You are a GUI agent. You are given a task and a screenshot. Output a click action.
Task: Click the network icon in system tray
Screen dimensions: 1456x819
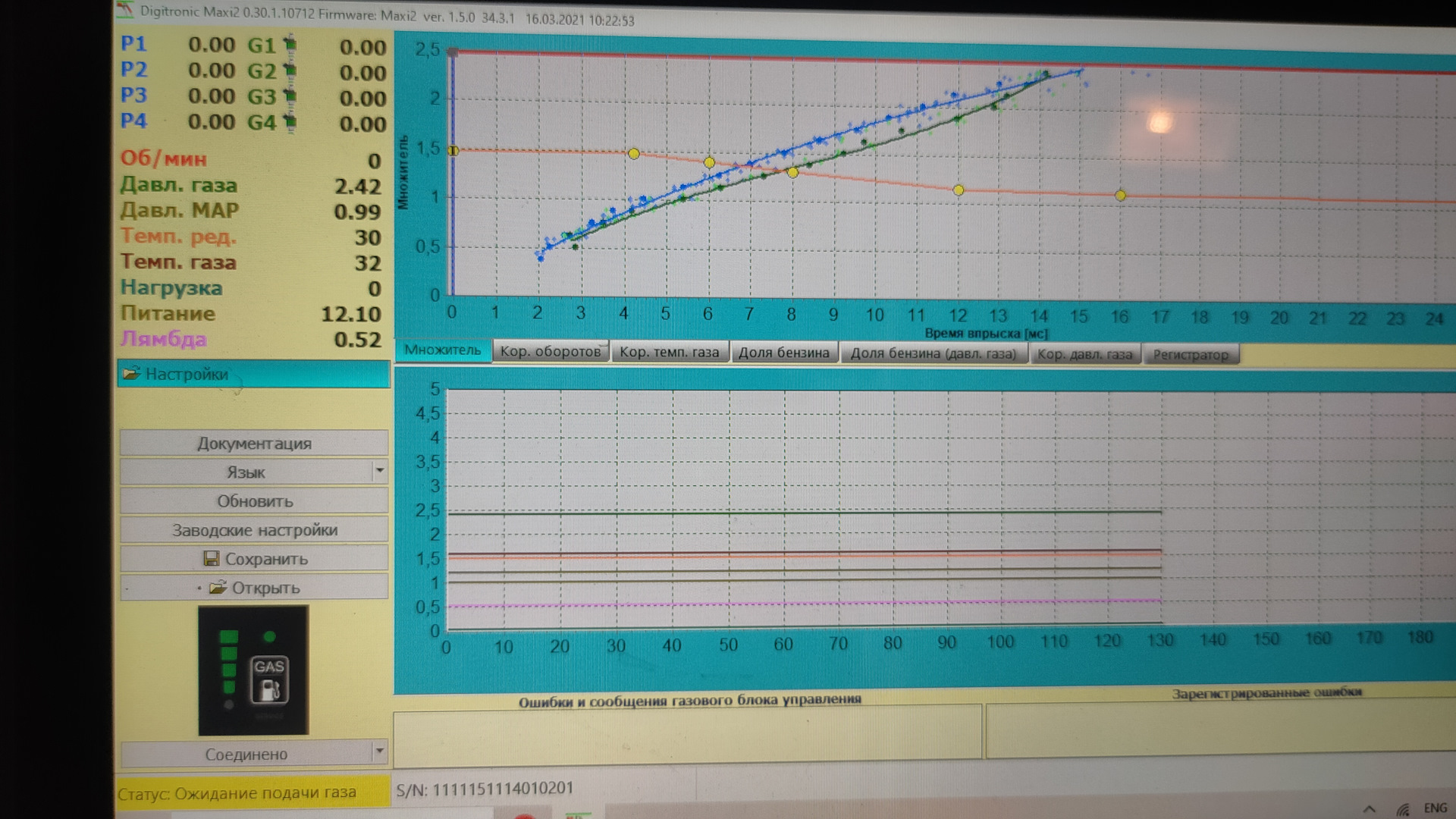pyautogui.click(x=1403, y=810)
